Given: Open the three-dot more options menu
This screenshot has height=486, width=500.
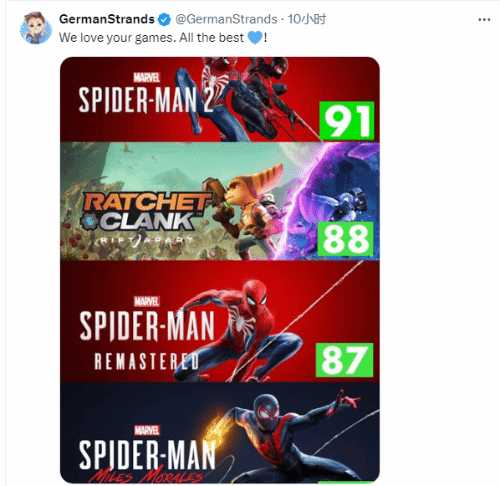Looking at the screenshot, I should [x=484, y=20].
